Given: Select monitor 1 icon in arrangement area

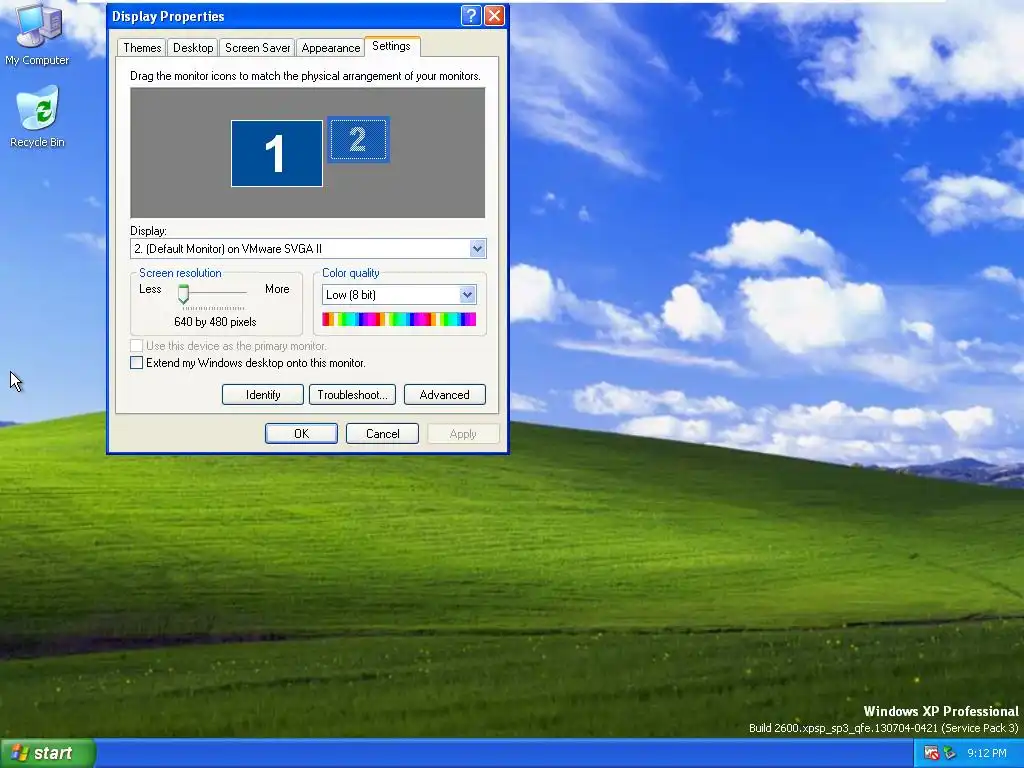Looking at the screenshot, I should point(277,153).
